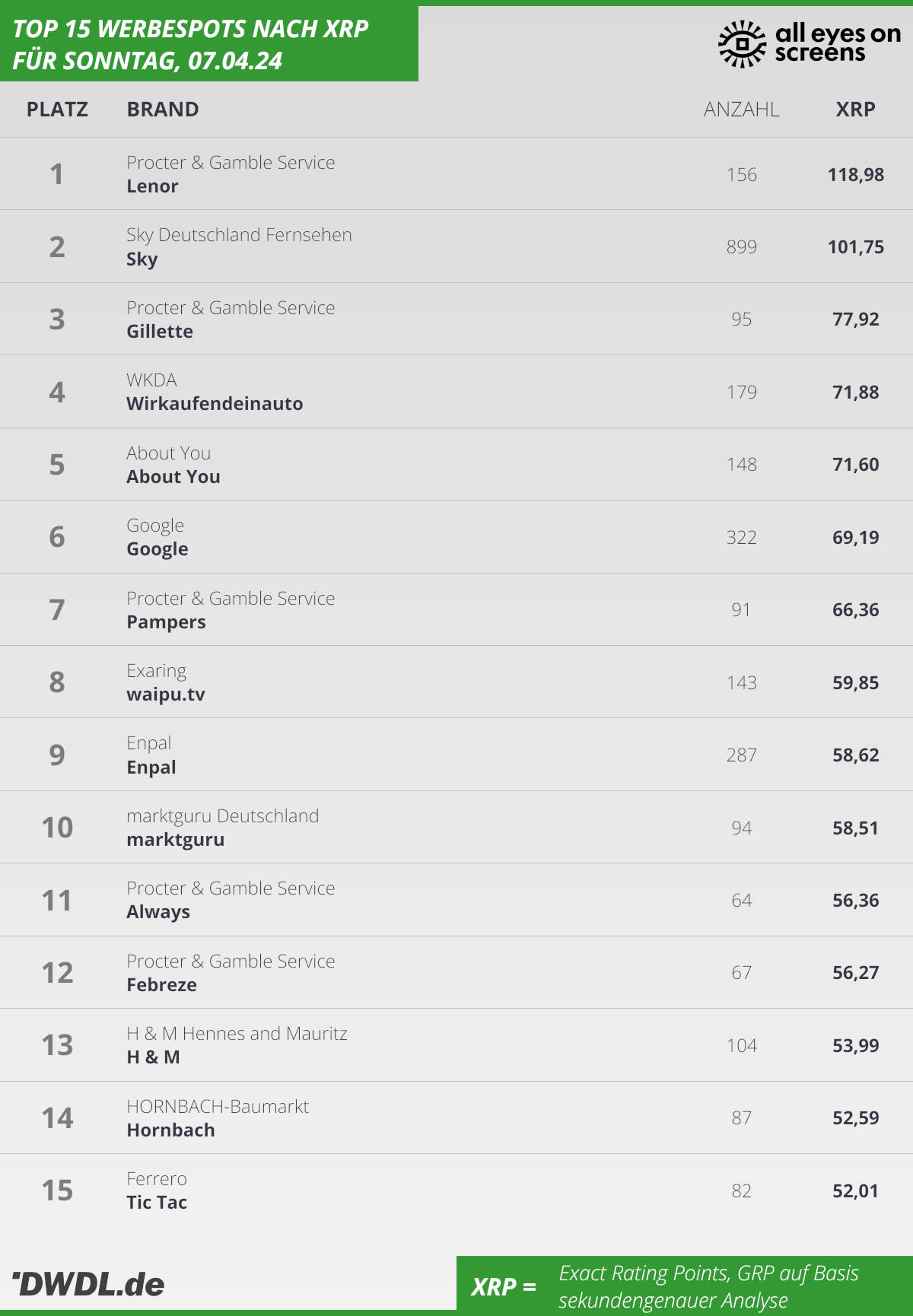913x1316 pixels.
Task: Click the DWDL.de logo
Action: pos(88,1284)
